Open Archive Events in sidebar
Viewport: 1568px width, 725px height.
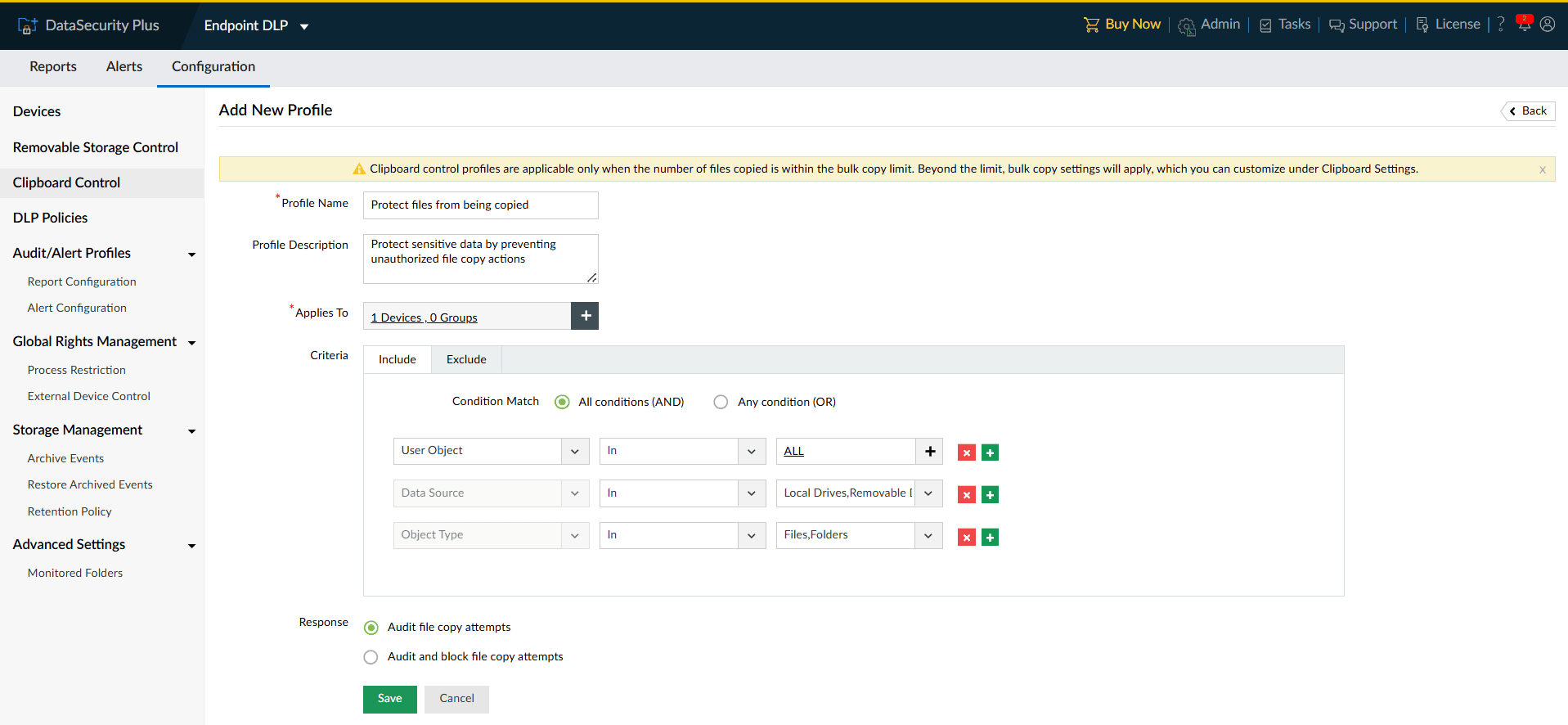click(65, 458)
